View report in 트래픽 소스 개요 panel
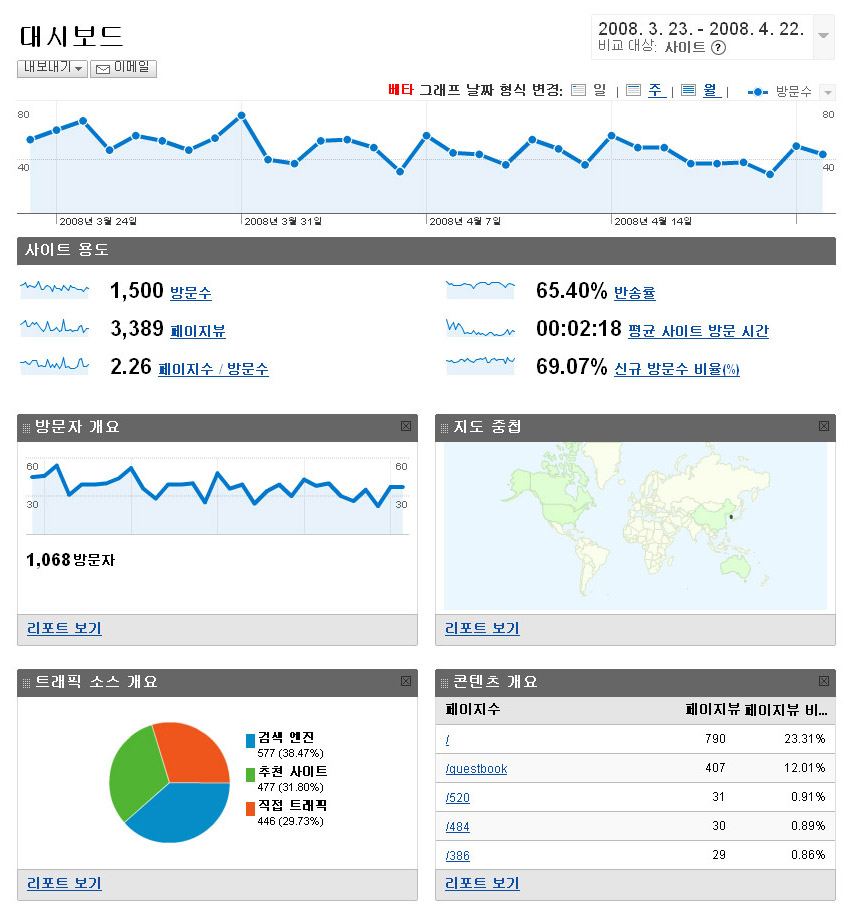 (64, 883)
